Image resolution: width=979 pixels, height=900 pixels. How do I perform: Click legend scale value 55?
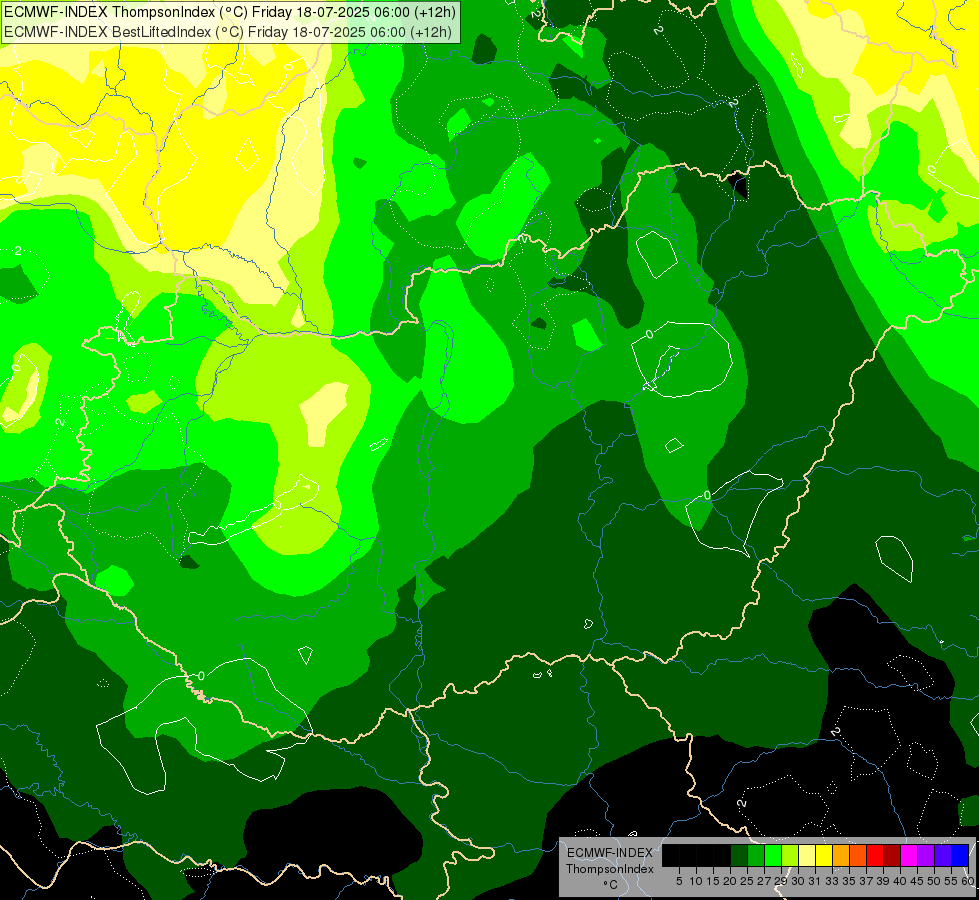click(x=950, y=881)
